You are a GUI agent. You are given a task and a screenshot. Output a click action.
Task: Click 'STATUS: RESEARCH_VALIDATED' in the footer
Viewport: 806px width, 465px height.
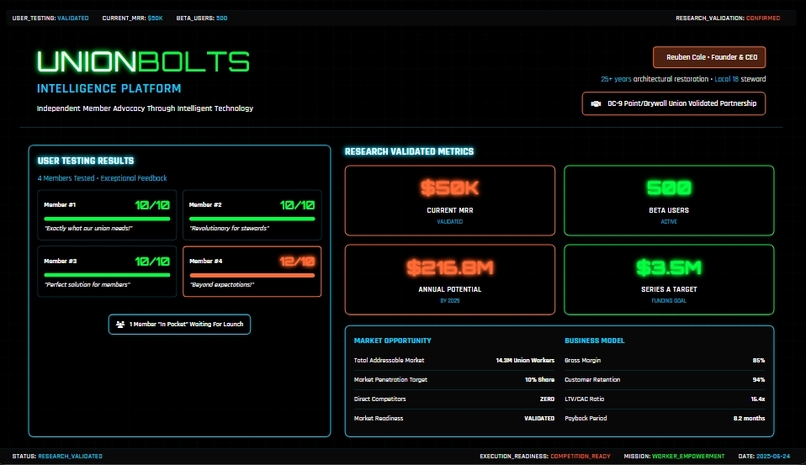57,456
